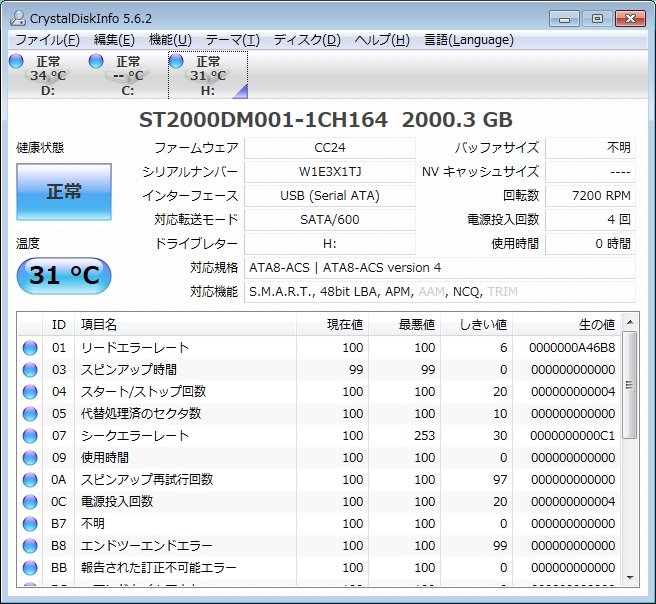Image resolution: width=656 pixels, height=604 pixels.
Task: Click the 生の値 column header
Action: 566,325
